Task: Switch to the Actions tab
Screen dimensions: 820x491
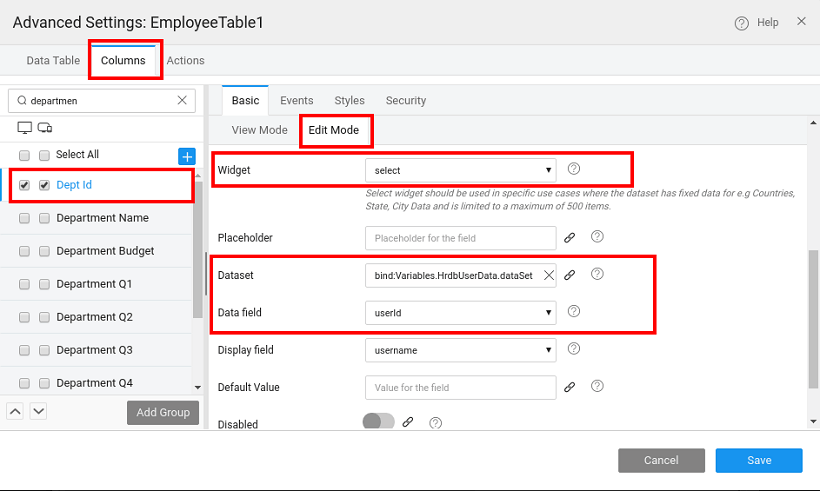Action: 185,61
